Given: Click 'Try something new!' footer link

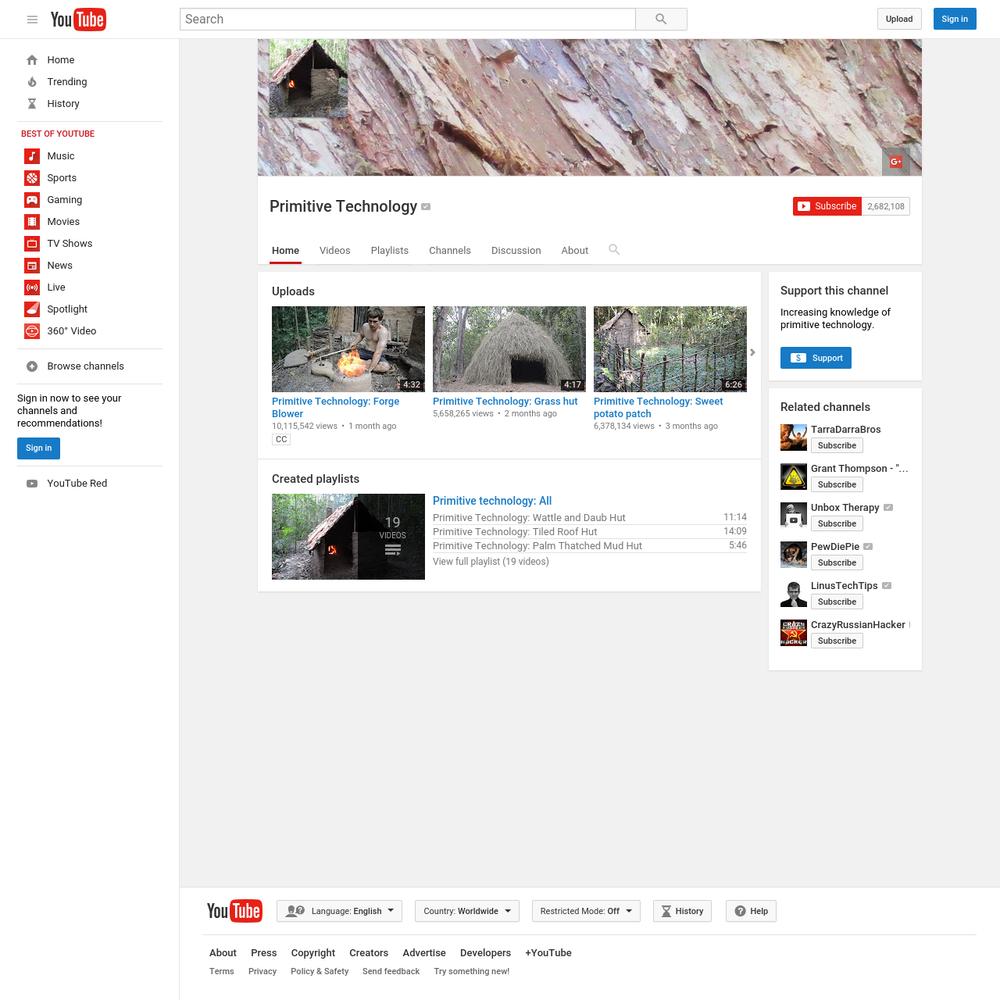Looking at the screenshot, I should pyautogui.click(x=471, y=971).
